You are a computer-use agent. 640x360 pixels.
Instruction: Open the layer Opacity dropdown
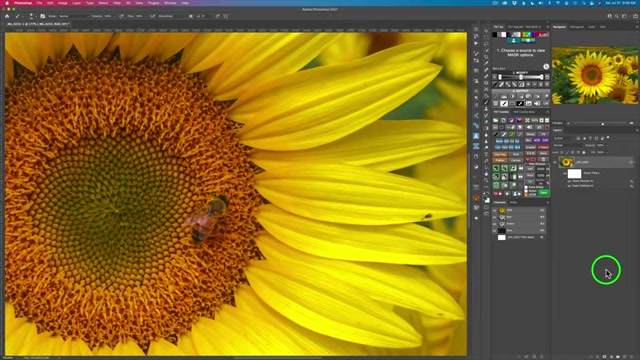(x=602, y=145)
